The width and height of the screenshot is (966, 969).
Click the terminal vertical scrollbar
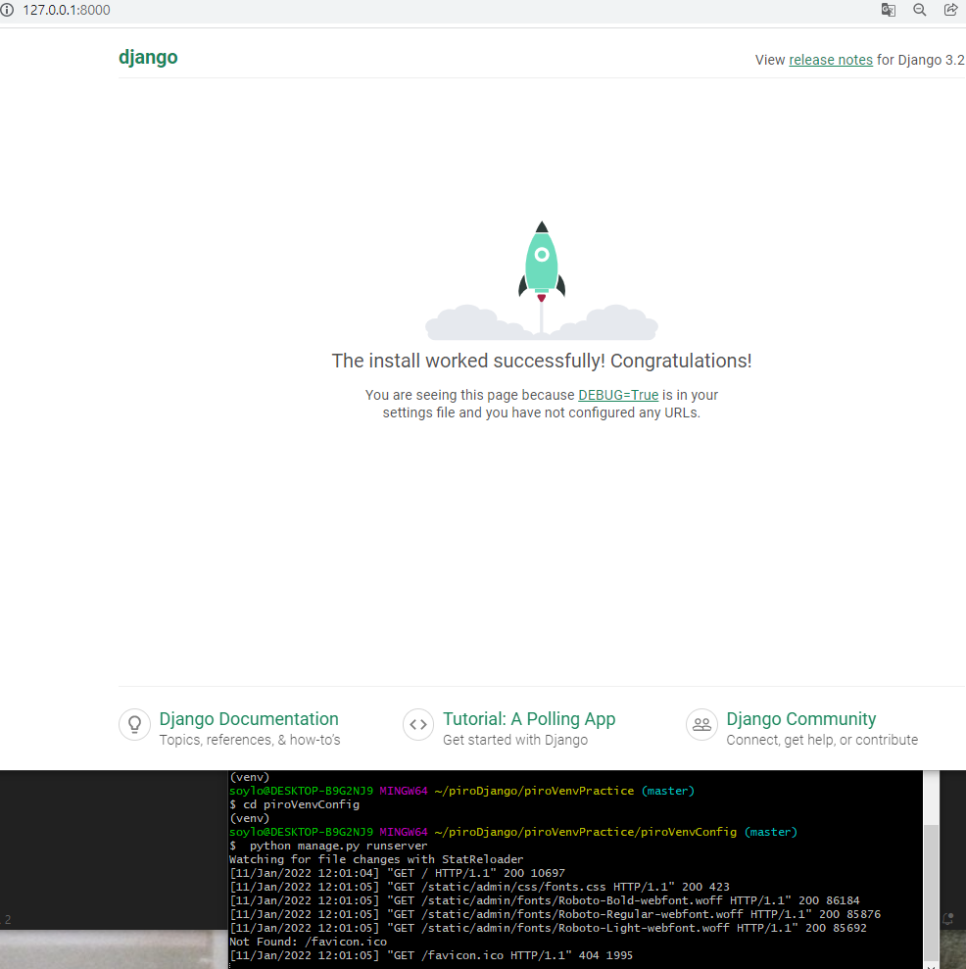tap(931, 865)
